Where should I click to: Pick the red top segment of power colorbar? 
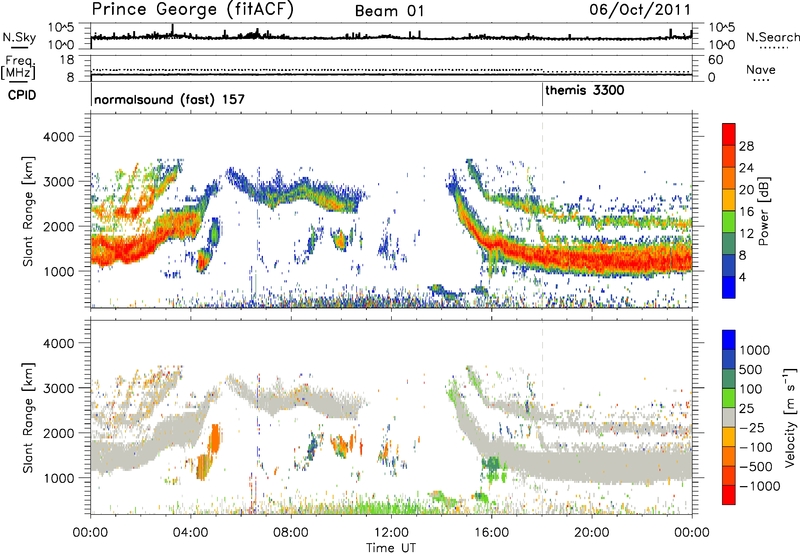729,135
